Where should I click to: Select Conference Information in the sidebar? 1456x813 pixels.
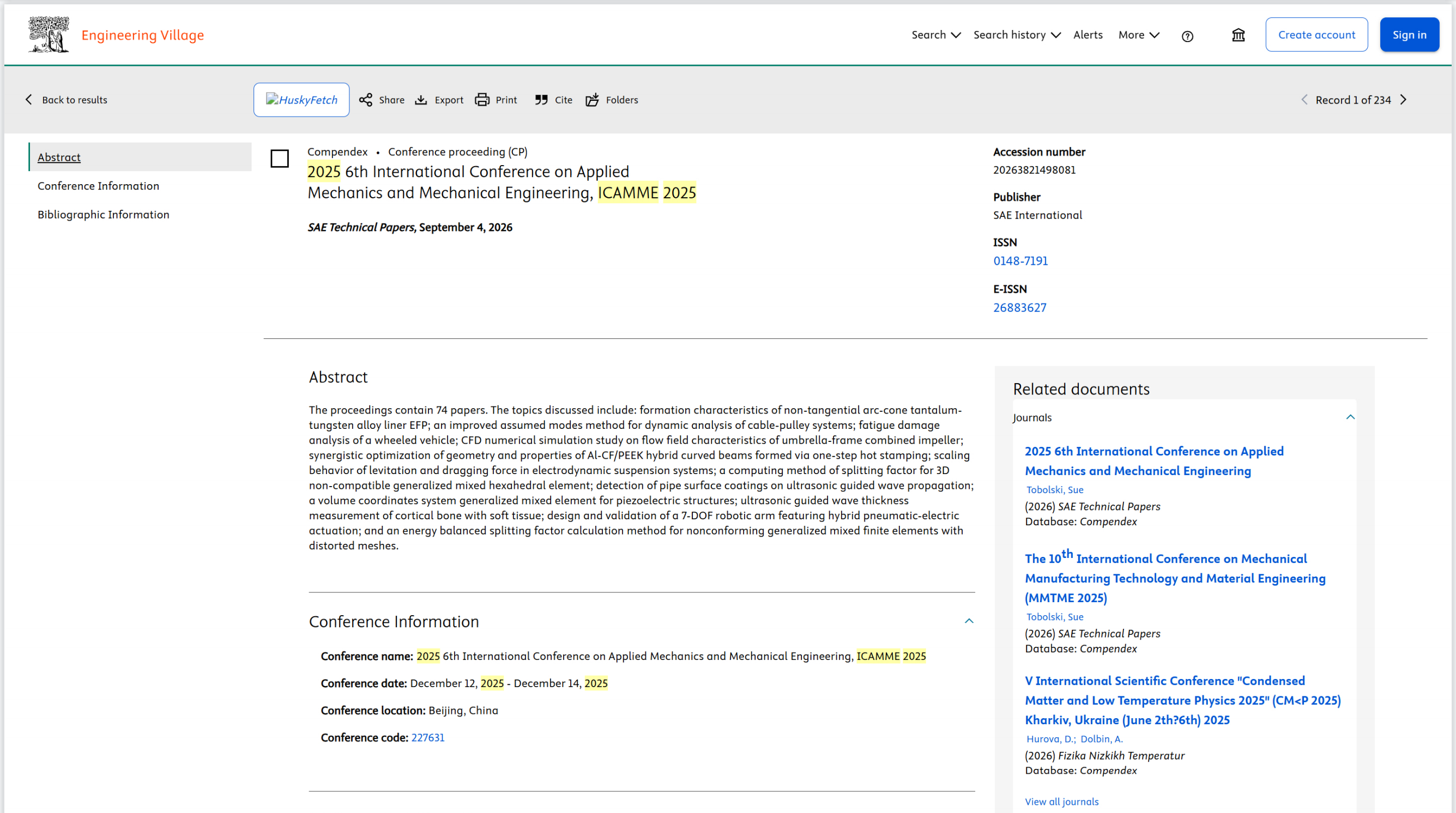click(x=98, y=186)
